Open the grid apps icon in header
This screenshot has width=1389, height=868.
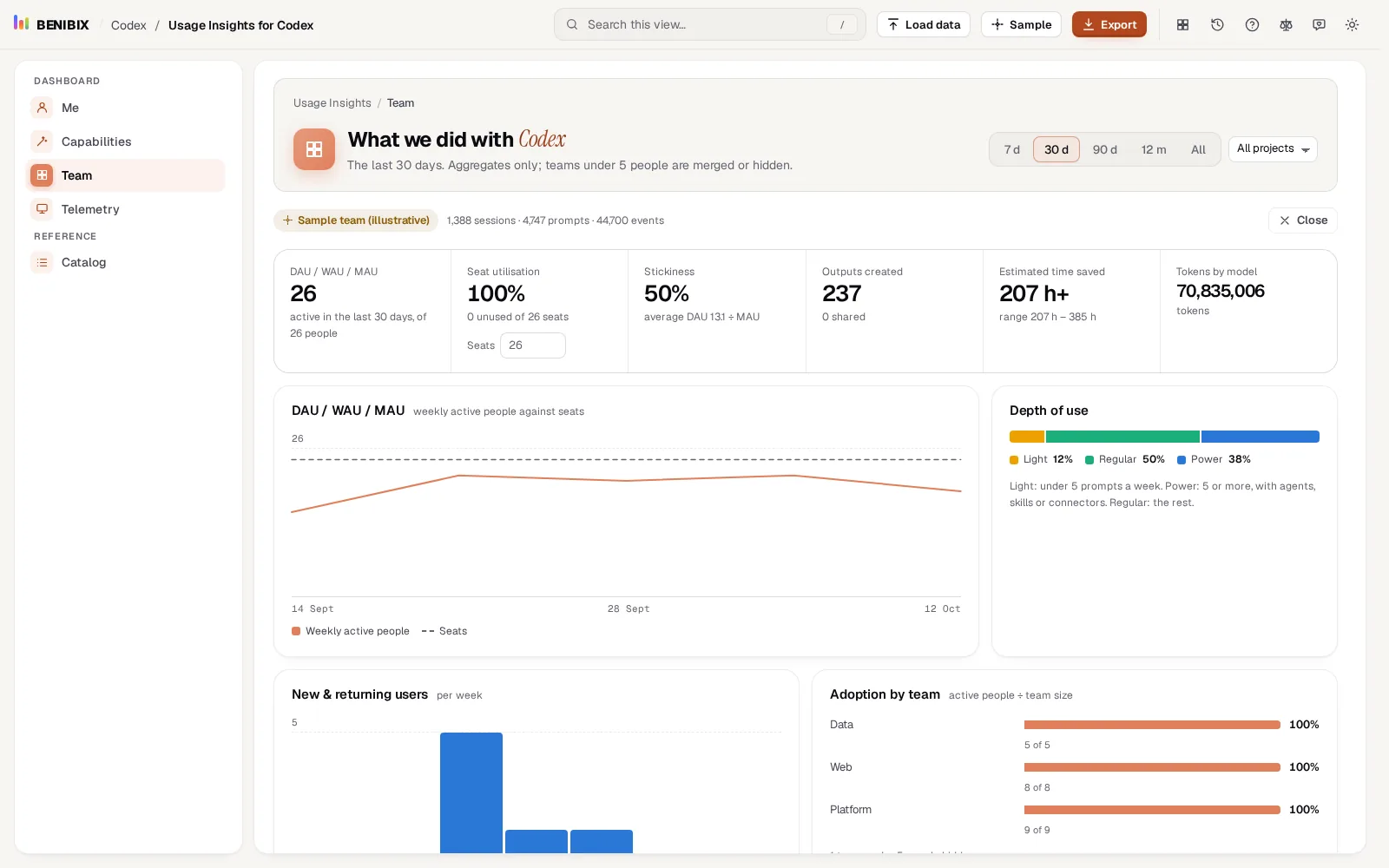point(1182,24)
